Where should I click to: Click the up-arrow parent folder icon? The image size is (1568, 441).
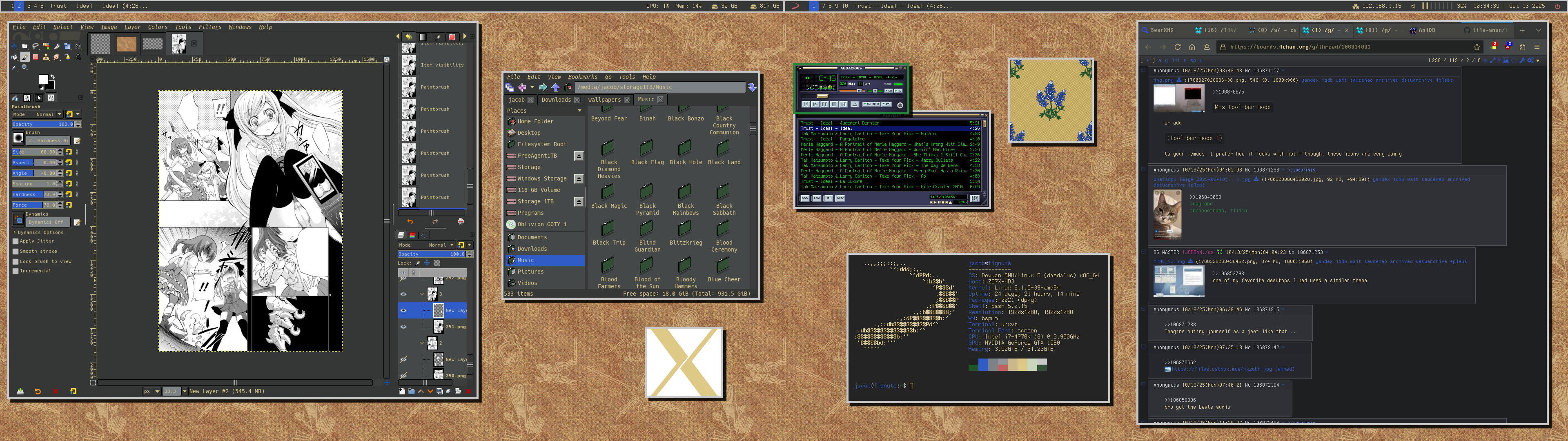point(555,88)
